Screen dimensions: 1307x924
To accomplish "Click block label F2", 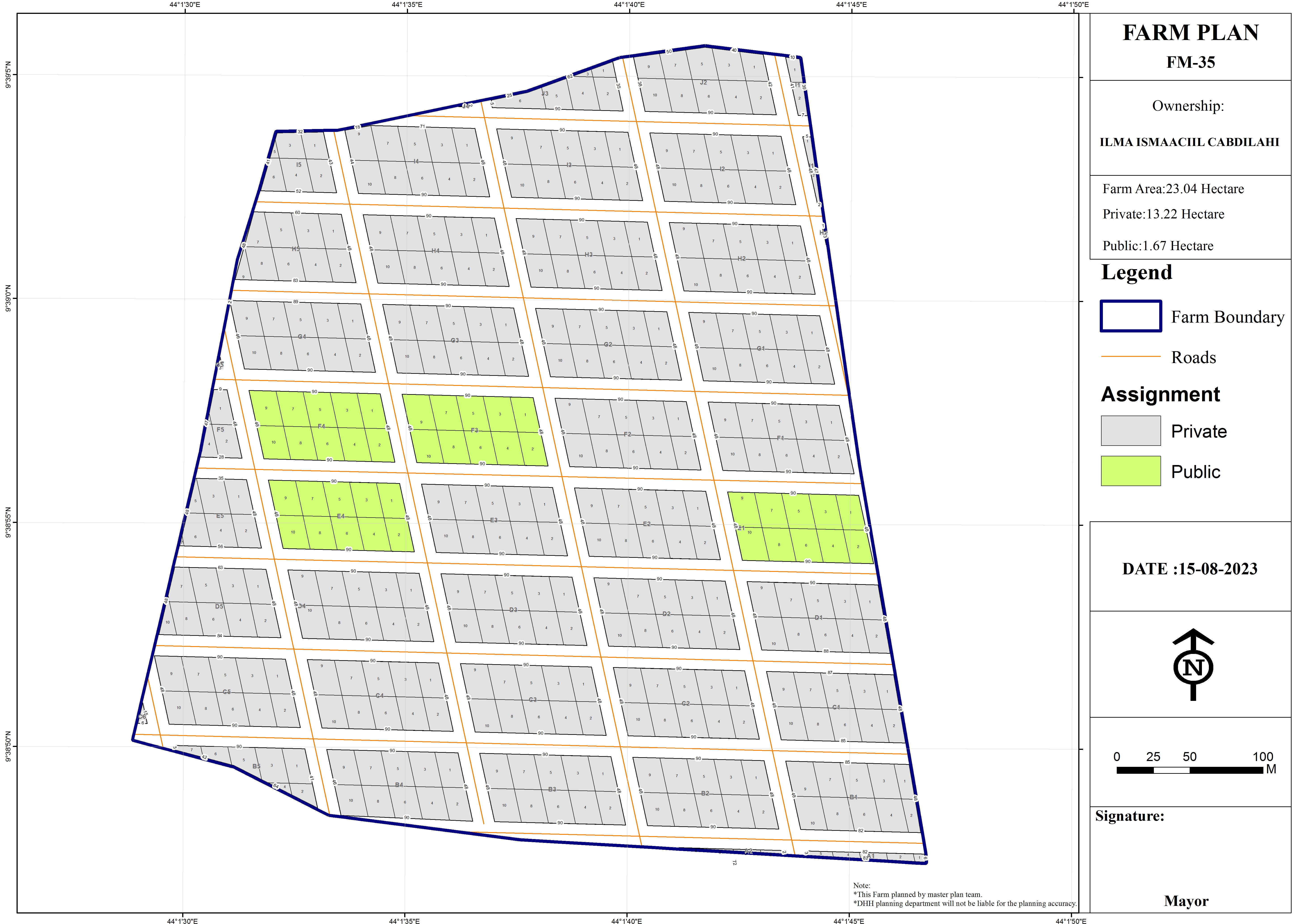I will (627, 434).
